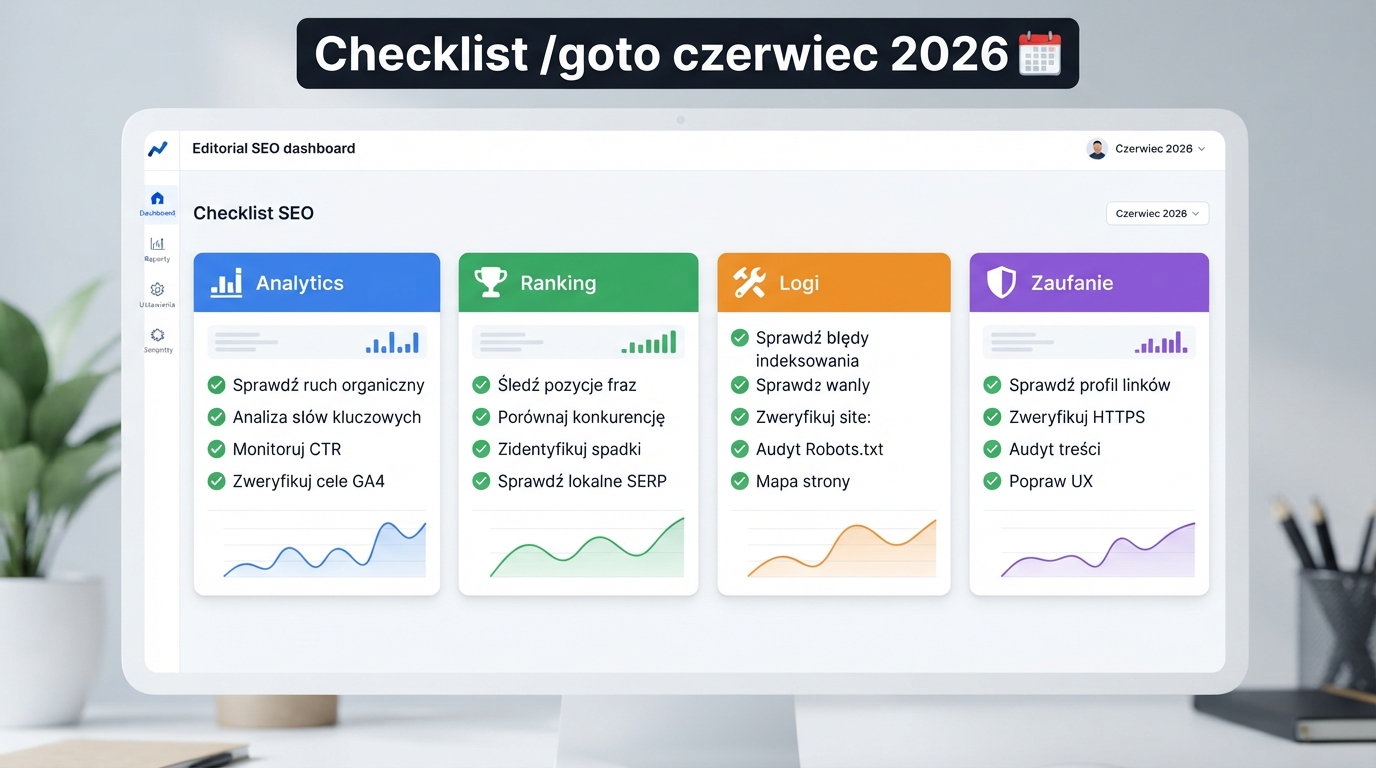
Task: Click the wrench tools icon in Logi header
Action: (749, 282)
